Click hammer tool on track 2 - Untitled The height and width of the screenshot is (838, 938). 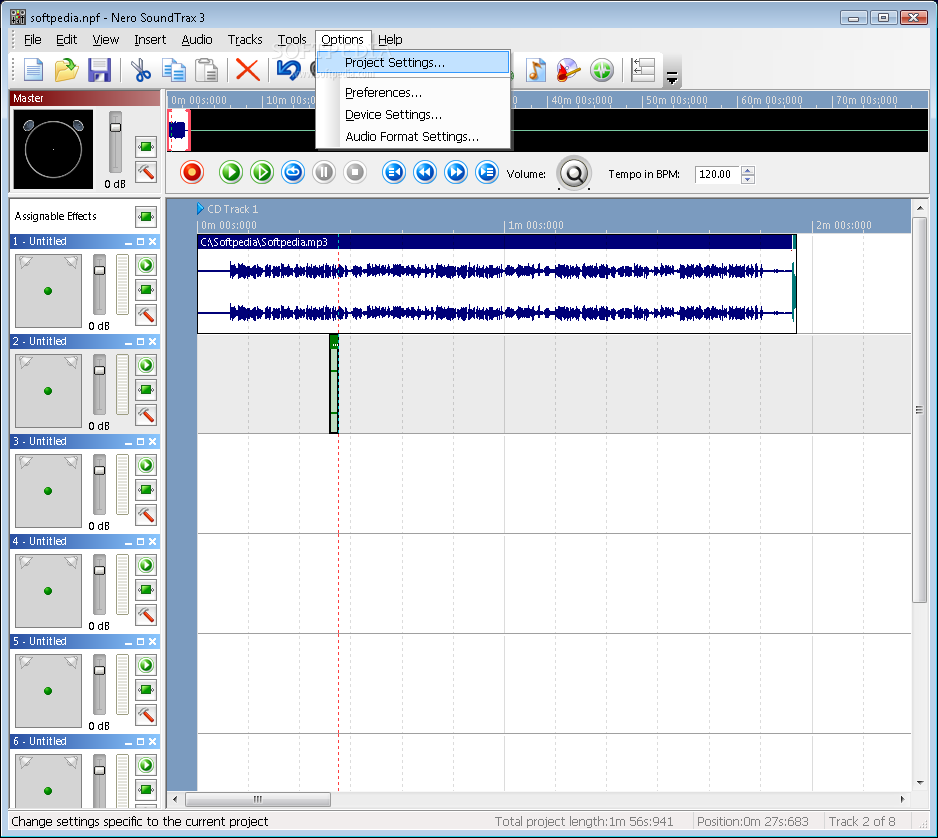[x=146, y=415]
